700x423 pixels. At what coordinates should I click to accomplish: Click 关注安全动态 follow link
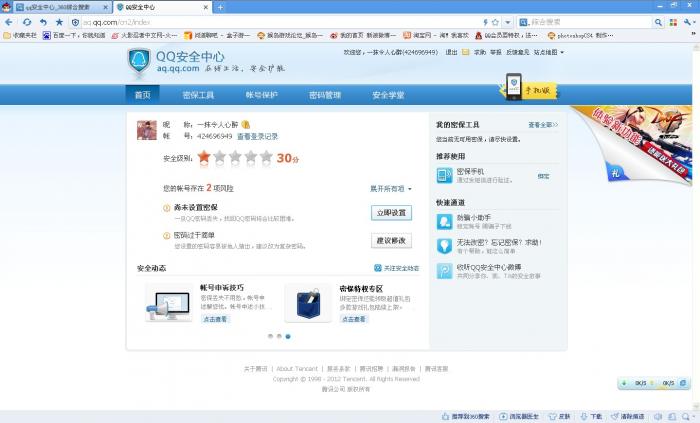tap(397, 268)
